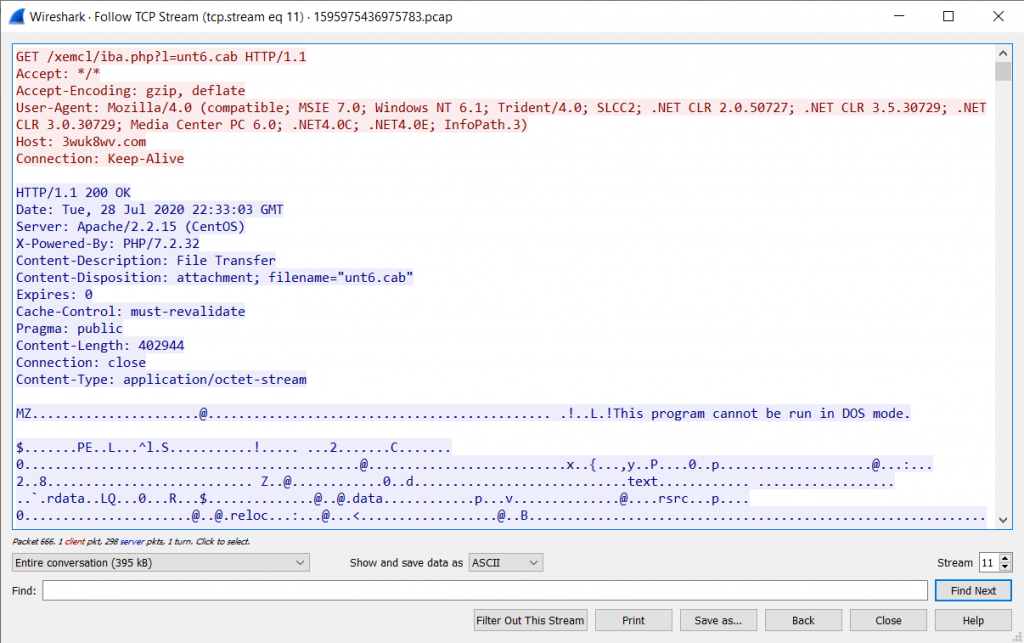Increment the Stream number with up arrow
The image size is (1024, 643).
tap(1005, 559)
